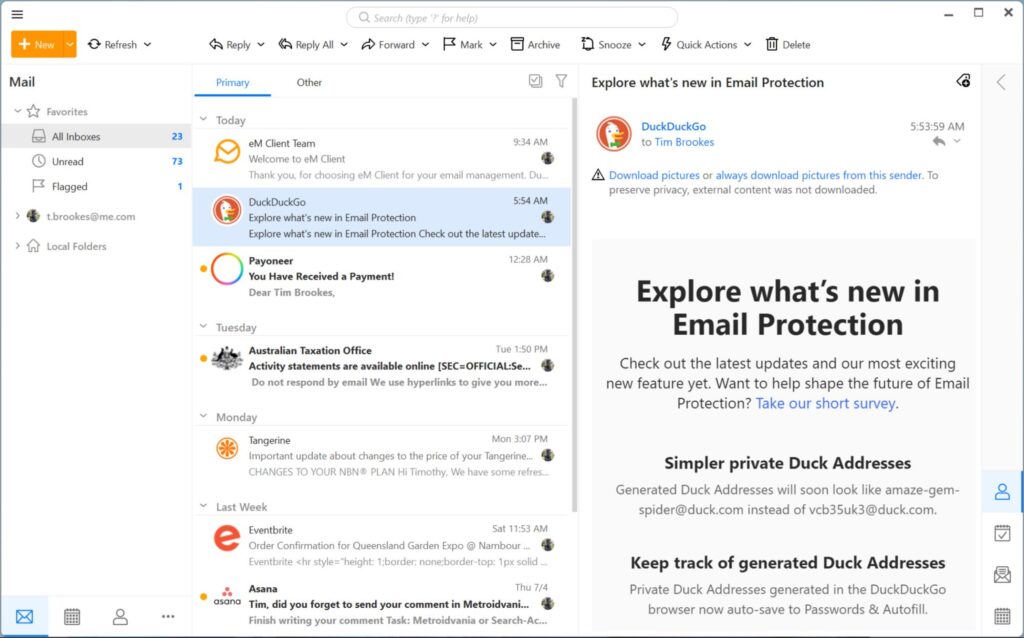
Task: Open the eM Client Team welcome email
Action: [x=382, y=158]
